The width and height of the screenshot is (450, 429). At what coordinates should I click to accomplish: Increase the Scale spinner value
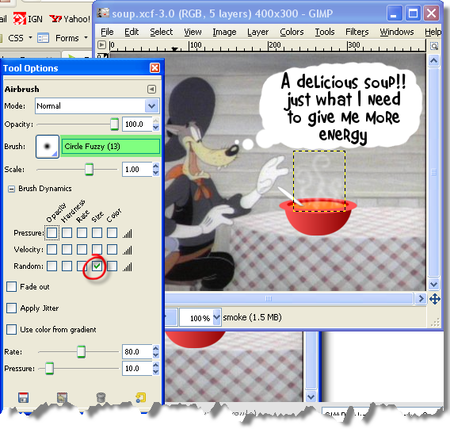click(156, 166)
